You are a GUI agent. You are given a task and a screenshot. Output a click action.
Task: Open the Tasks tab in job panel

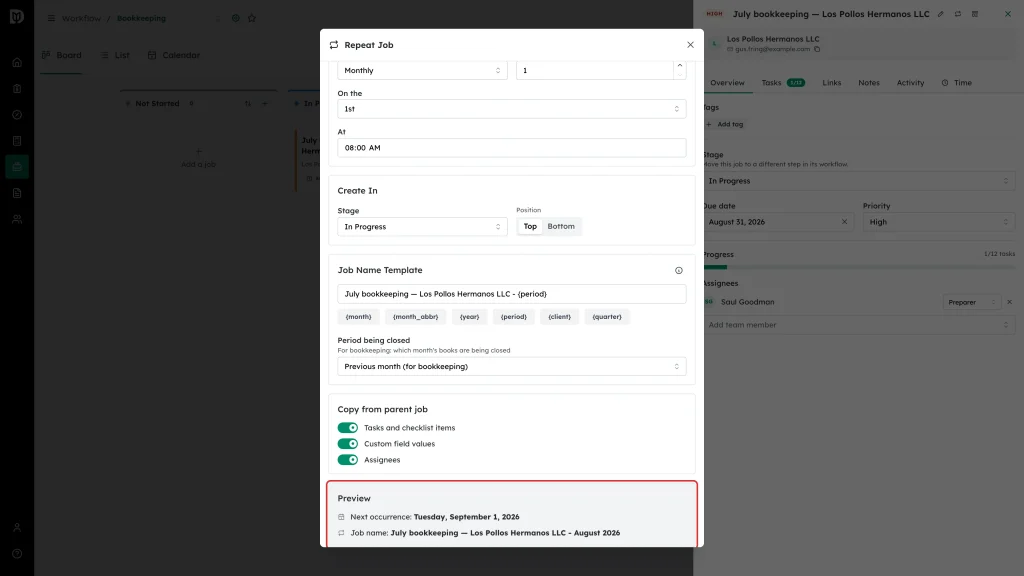[782, 83]
